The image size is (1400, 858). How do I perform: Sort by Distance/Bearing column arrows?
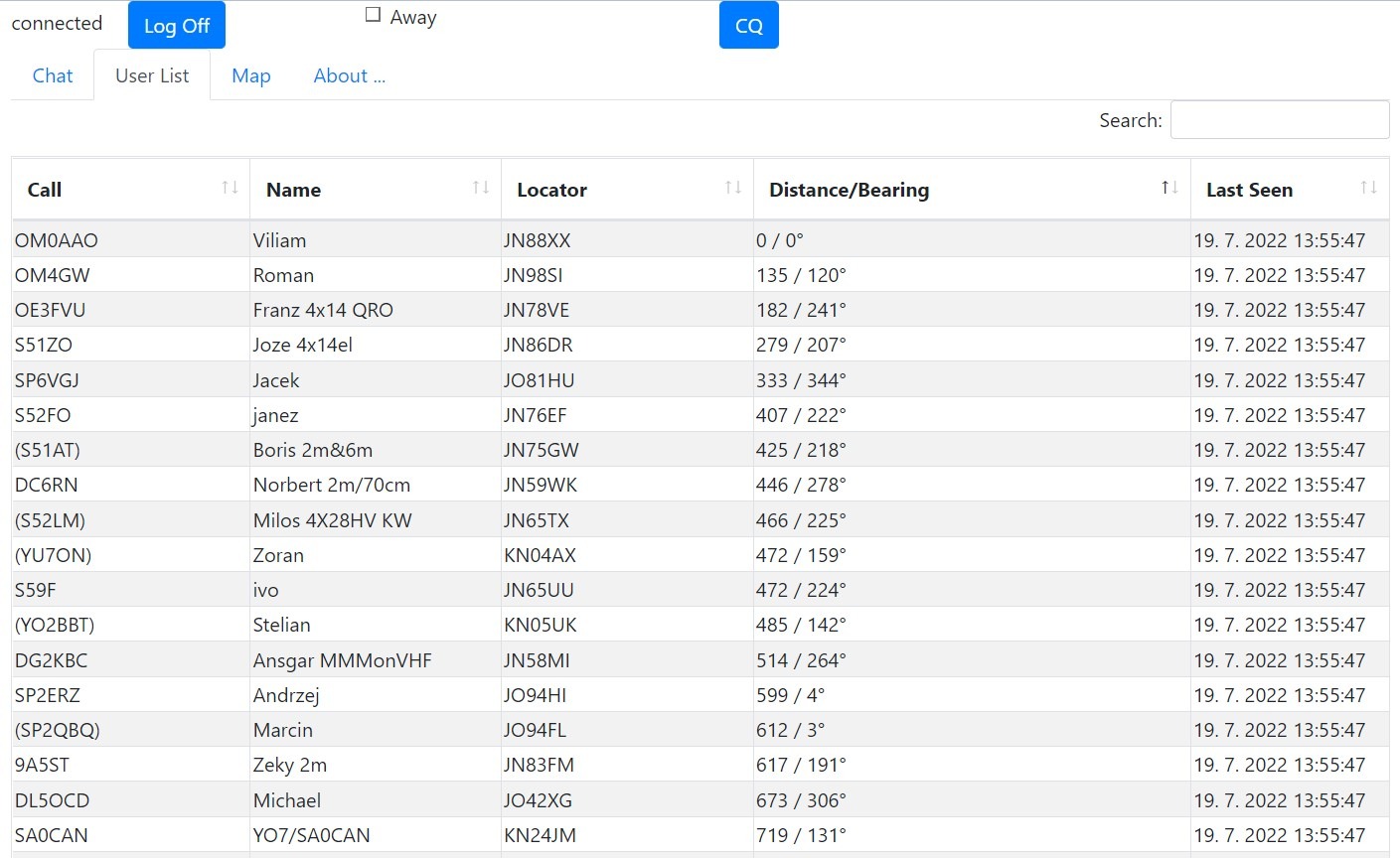(1170, 188)
